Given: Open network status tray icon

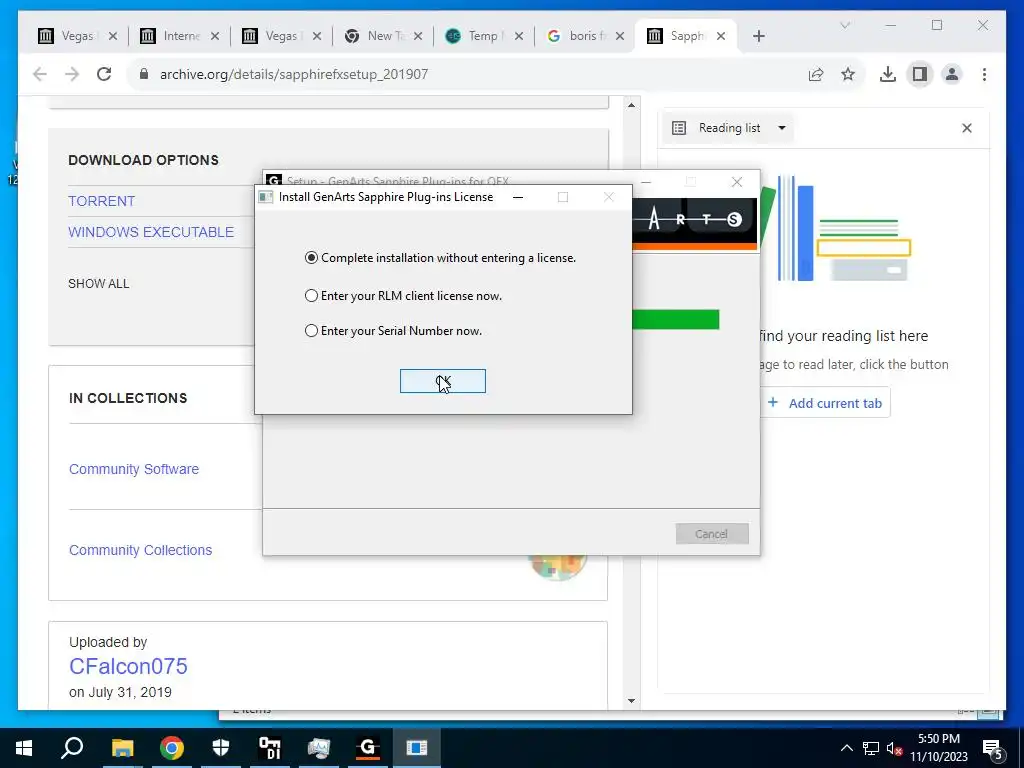Looking at the screenshot, I should (871, 748).
